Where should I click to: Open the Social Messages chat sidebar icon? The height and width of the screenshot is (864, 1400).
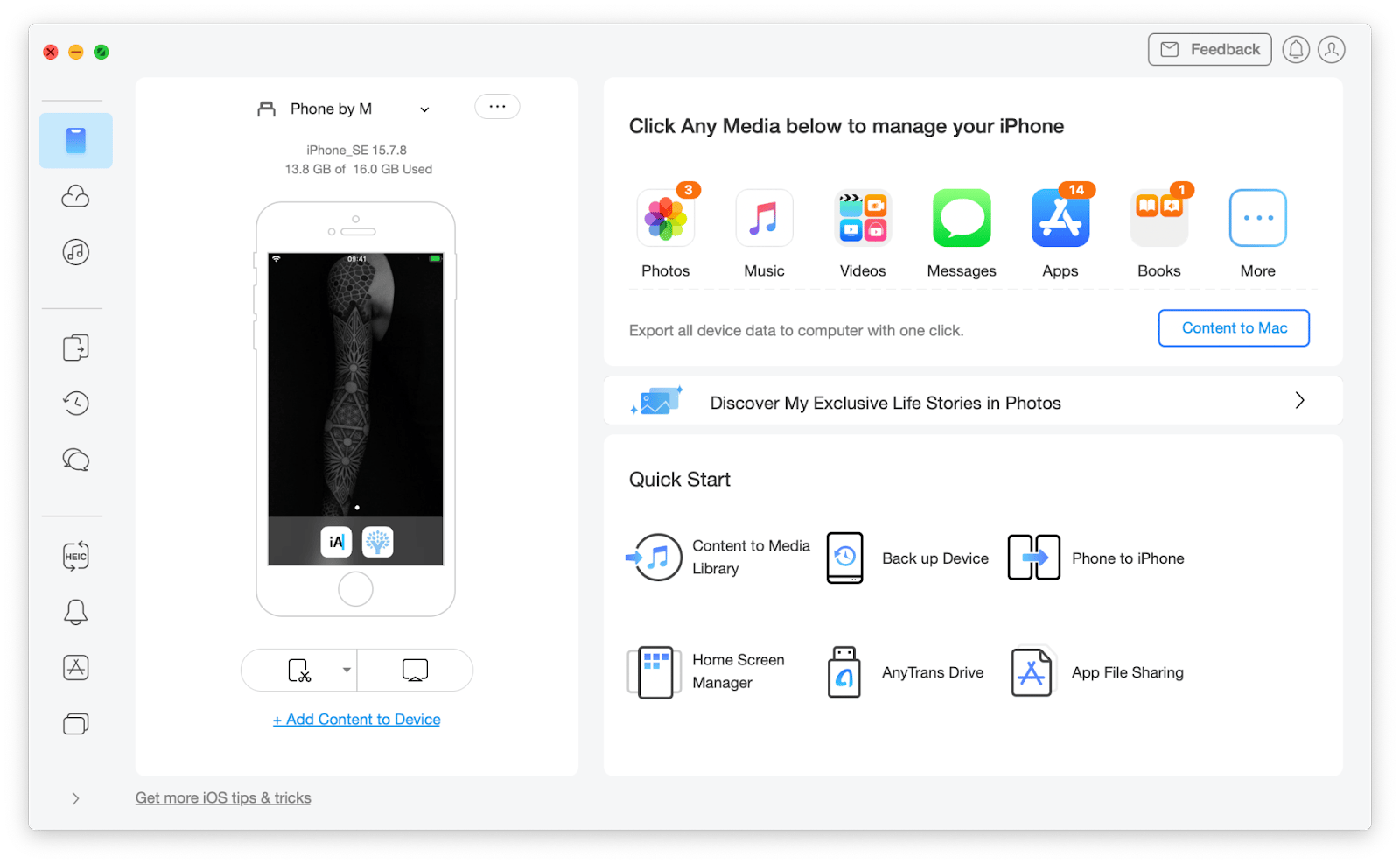point(76,460)
